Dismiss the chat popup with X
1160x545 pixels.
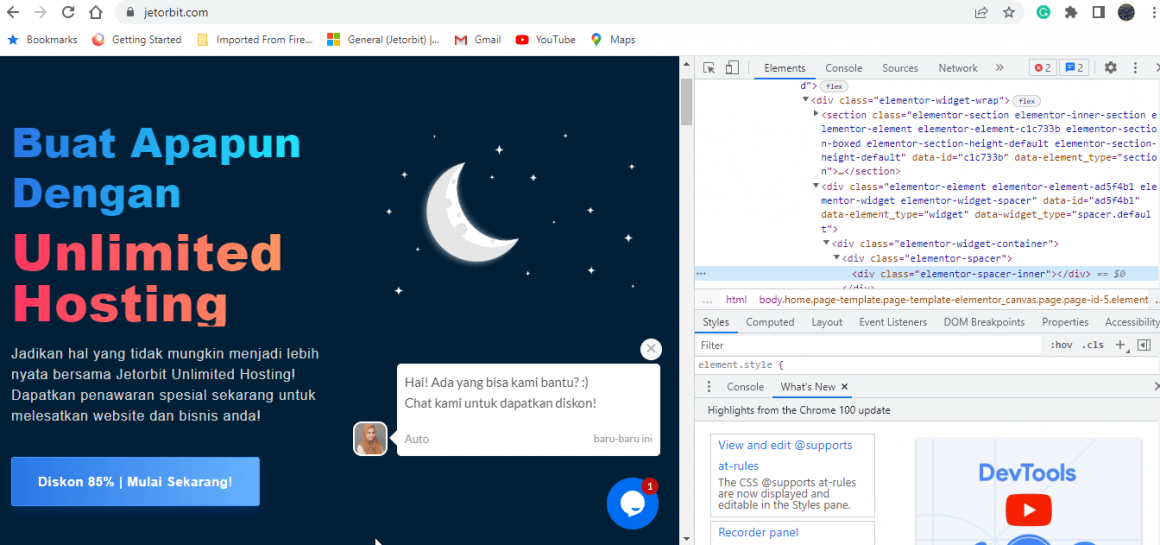651,349
